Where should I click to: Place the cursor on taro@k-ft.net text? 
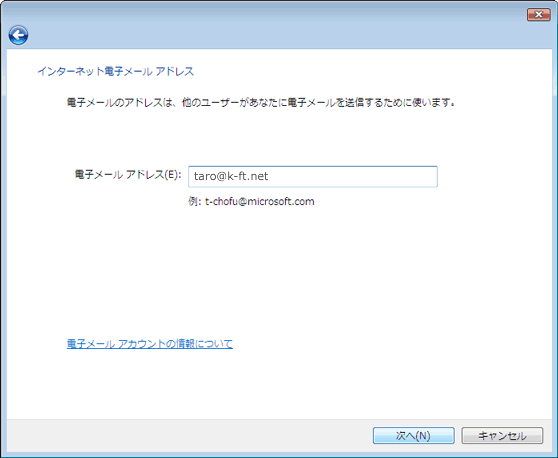pos(231,176)
